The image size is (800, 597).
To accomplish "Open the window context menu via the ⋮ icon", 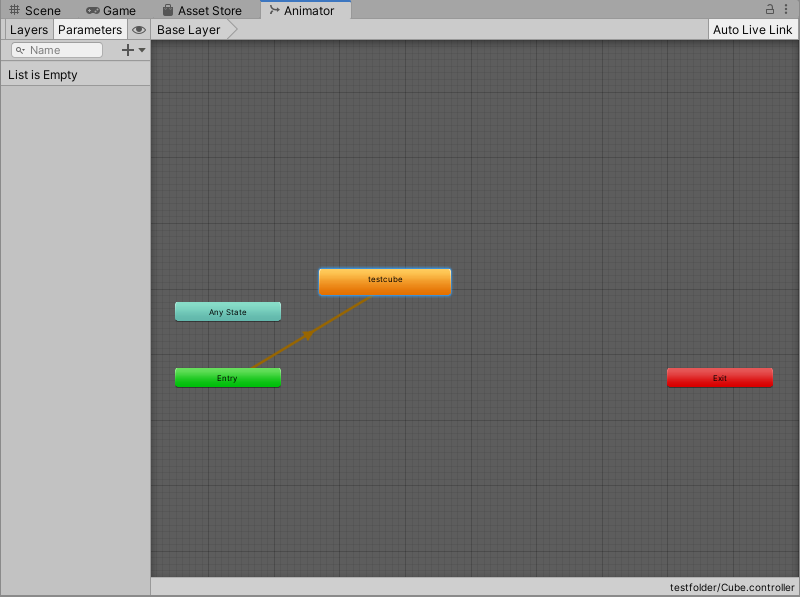I will [x=786, y=9].
